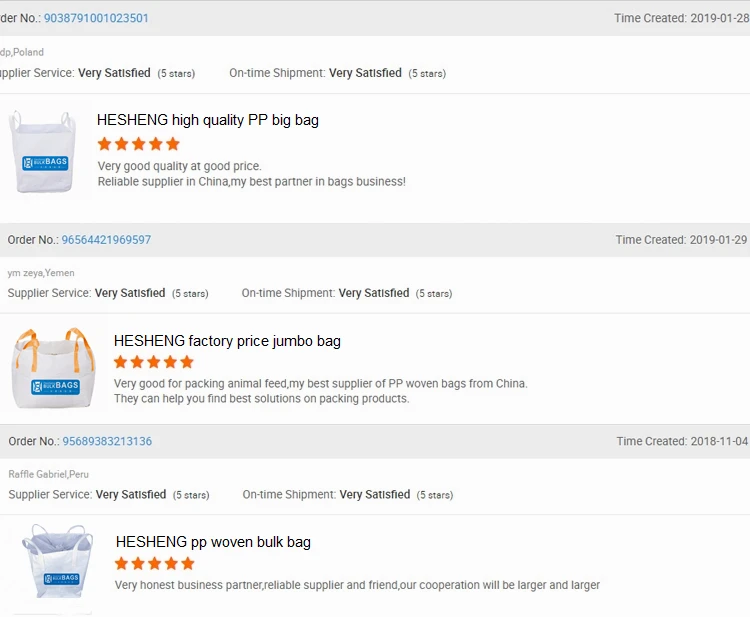Screen dimensions: 750x617
Task: Click the PP big bag product thumbnail
Action: pos(45,152)
